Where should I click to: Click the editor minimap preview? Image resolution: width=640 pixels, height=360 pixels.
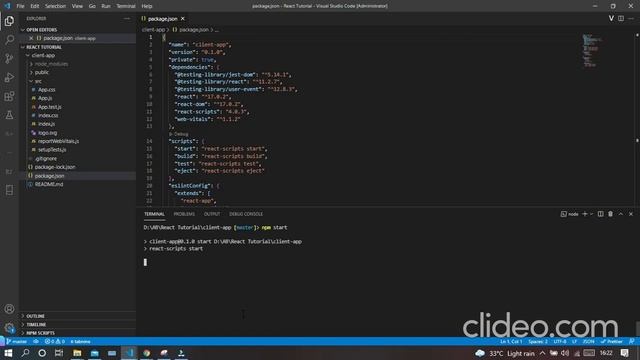[592, 51]
